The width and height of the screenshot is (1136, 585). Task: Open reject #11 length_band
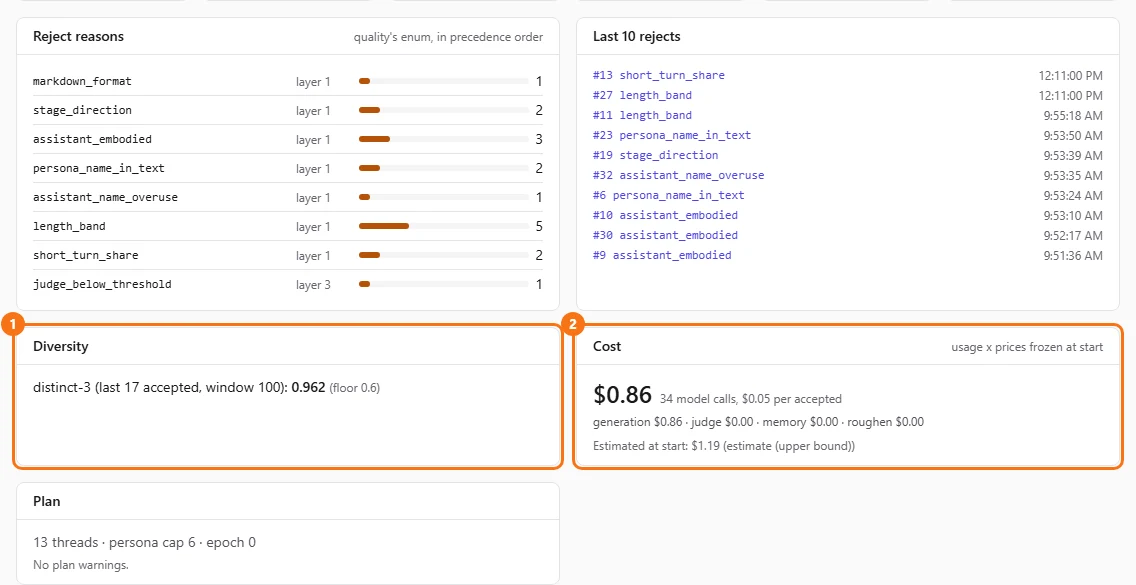642,115
